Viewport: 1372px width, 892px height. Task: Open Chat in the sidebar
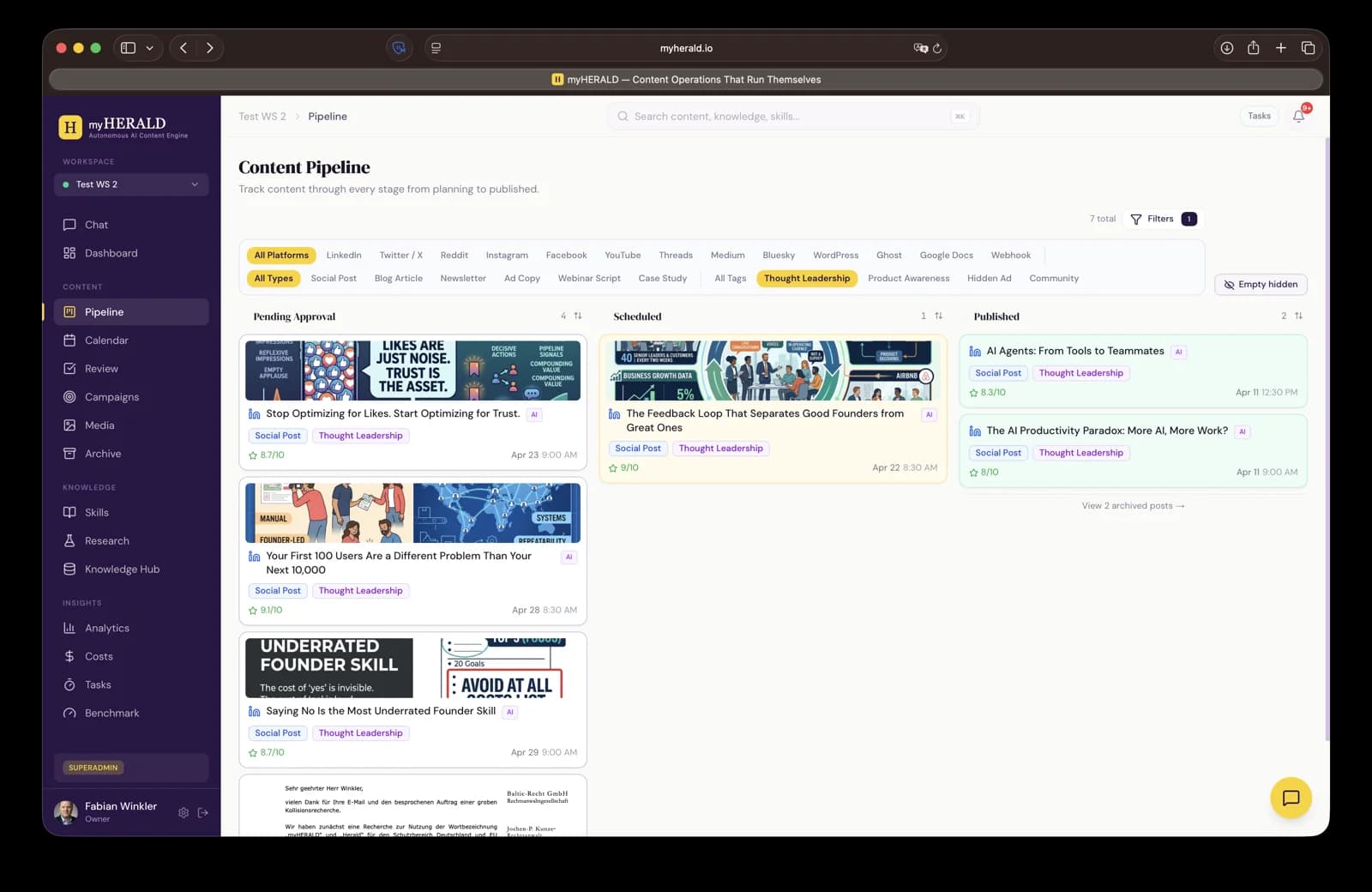pos(130,225)
